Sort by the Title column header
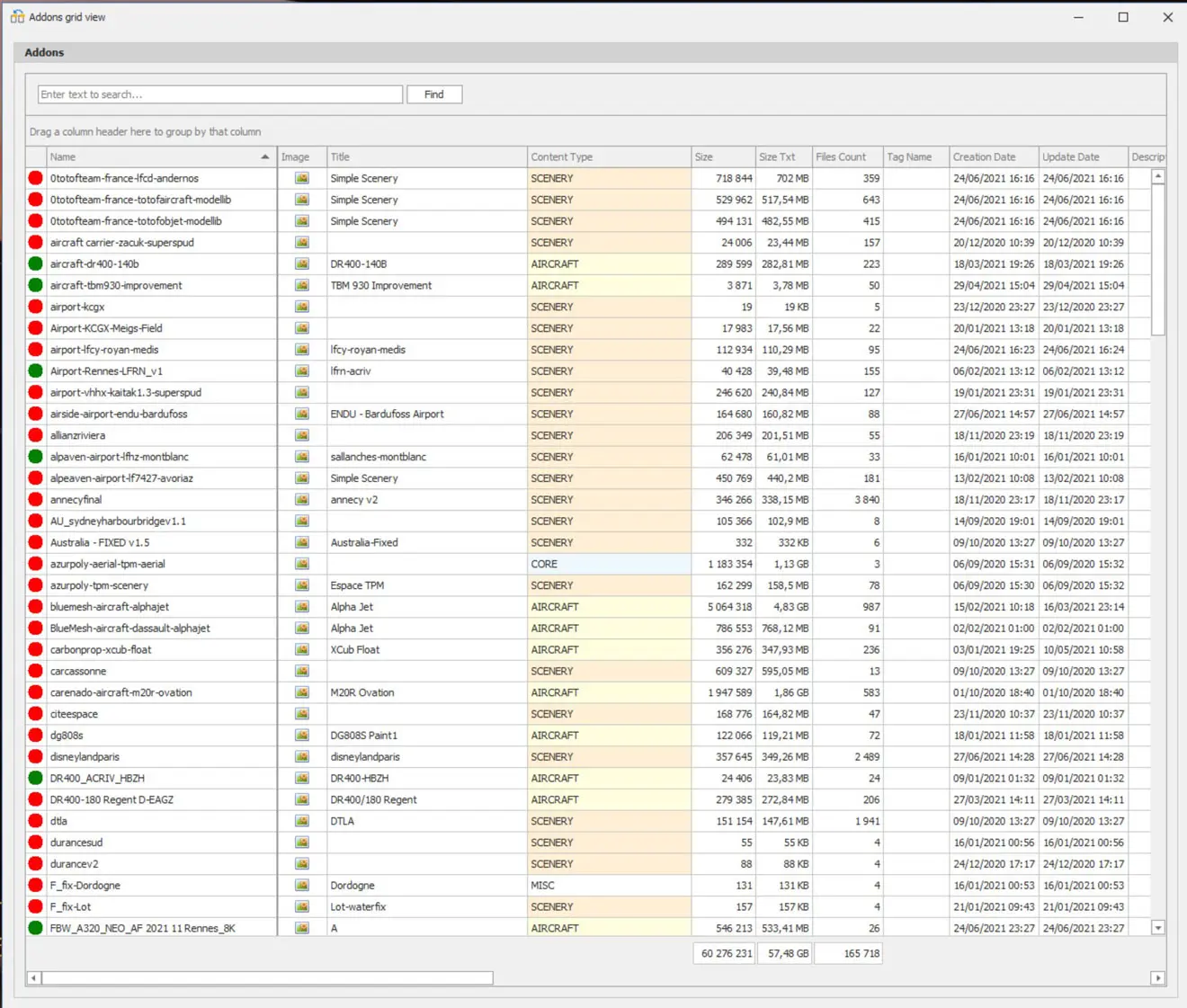Viewport: 1187px width, 1008px height. (427, 156)
